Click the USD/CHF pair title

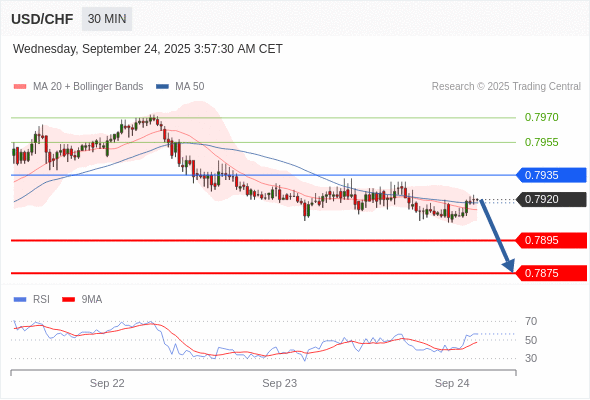pyautogui.click(x=42, y=19)
